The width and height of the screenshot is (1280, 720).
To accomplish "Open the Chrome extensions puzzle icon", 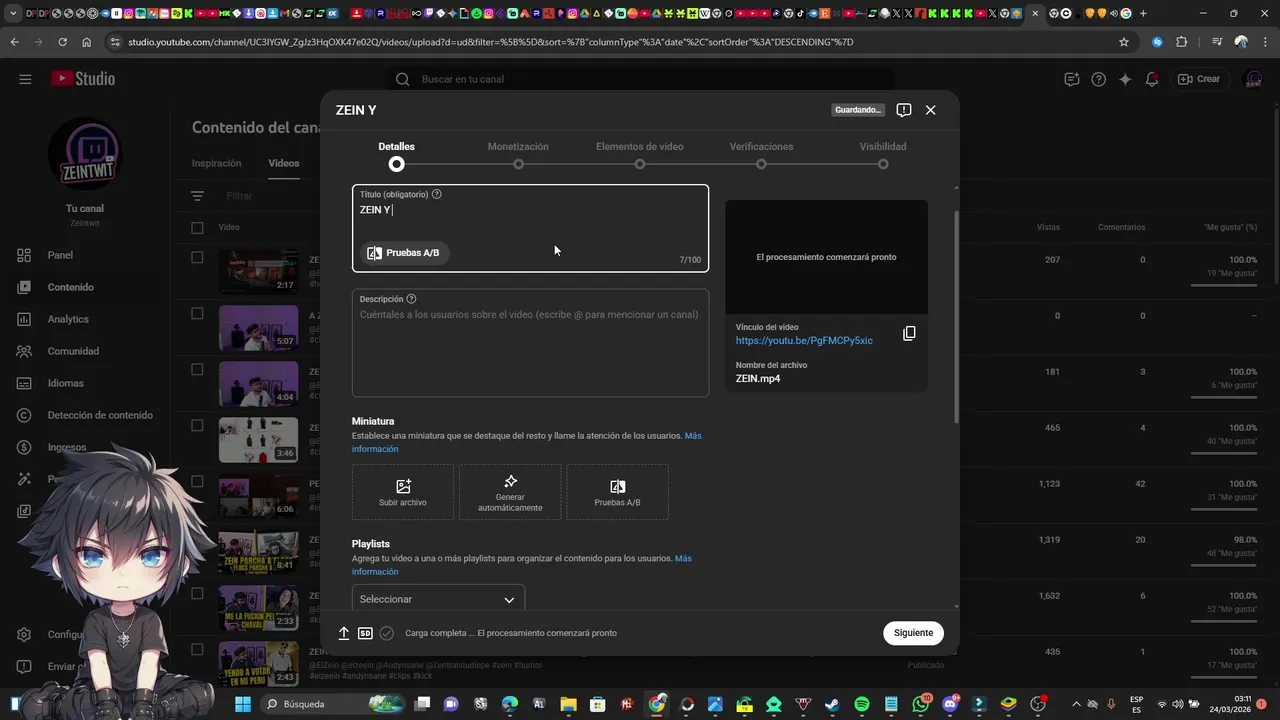I will 1182,42.
